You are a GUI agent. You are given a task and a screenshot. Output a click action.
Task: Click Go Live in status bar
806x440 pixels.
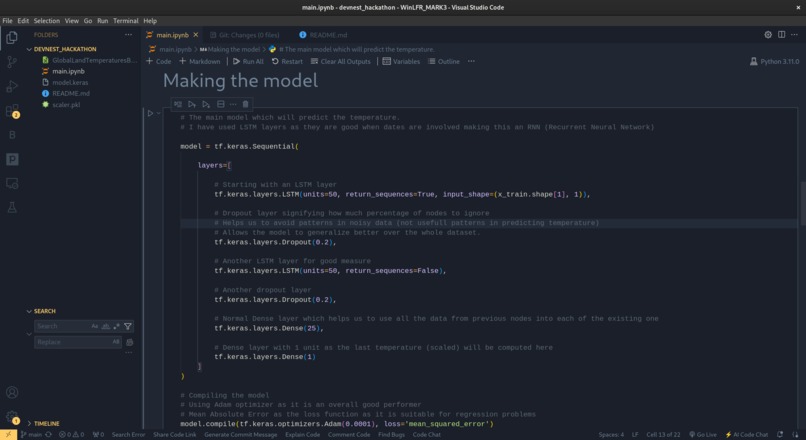coord(703,434)
